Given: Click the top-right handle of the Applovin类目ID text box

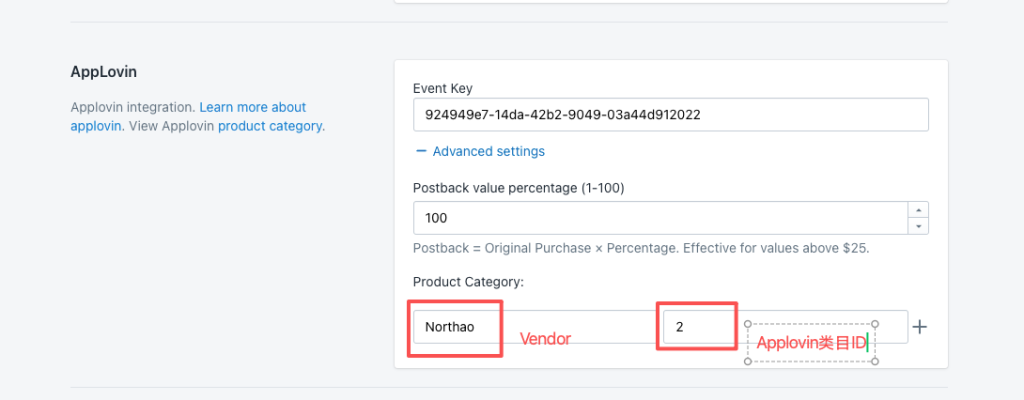Looking at the screenshot, I should click(875, 323).
